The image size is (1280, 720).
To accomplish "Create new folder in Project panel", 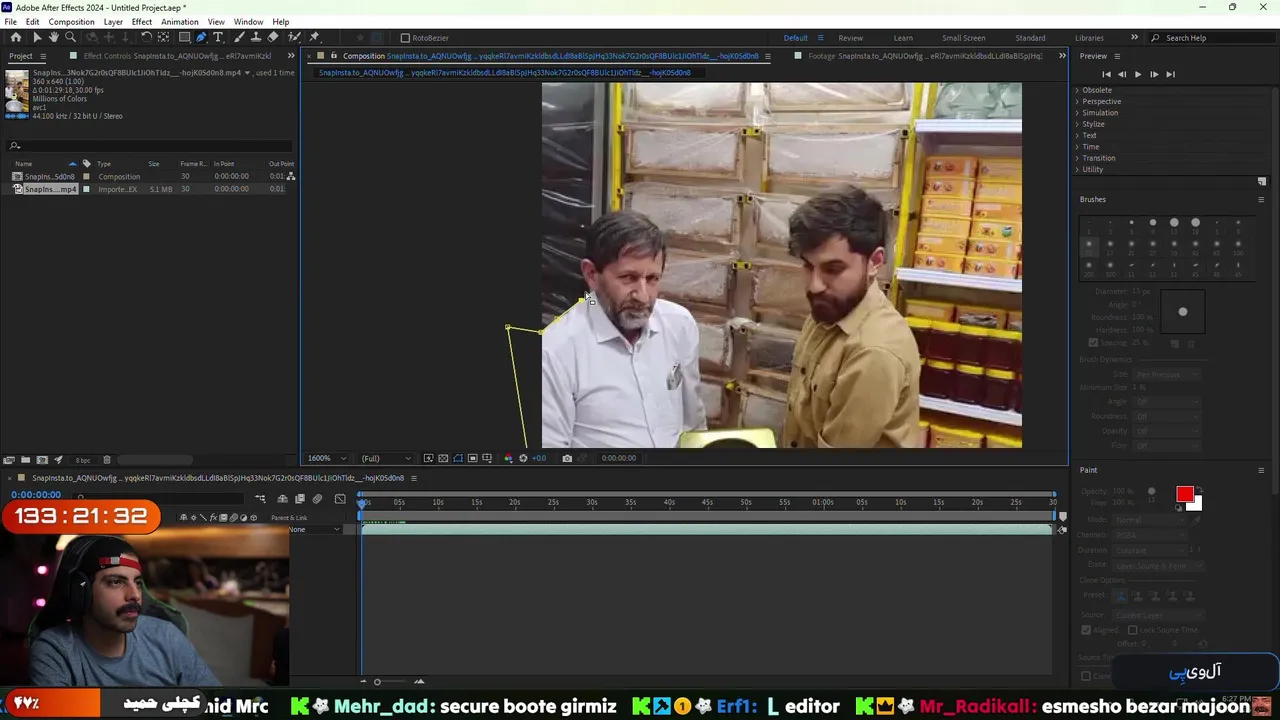I will (25, 460).
